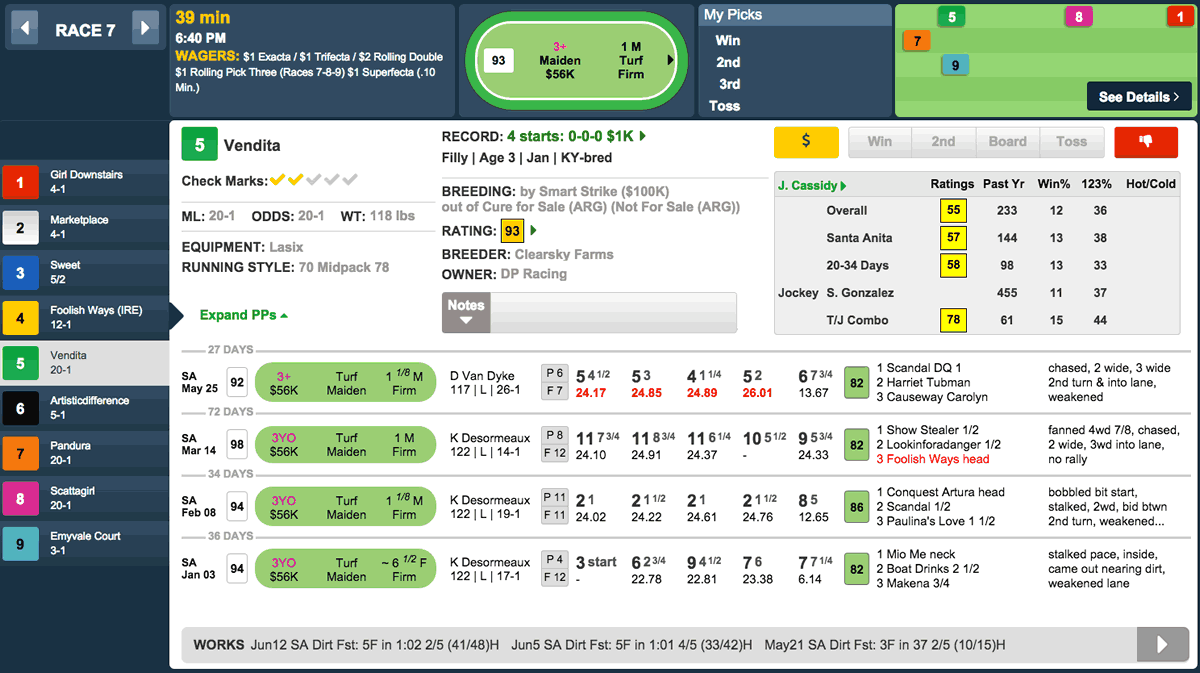Click the red thumbs-down toss icon
Viewport: 1200px width, 673px height.
tap(1146, 142)
